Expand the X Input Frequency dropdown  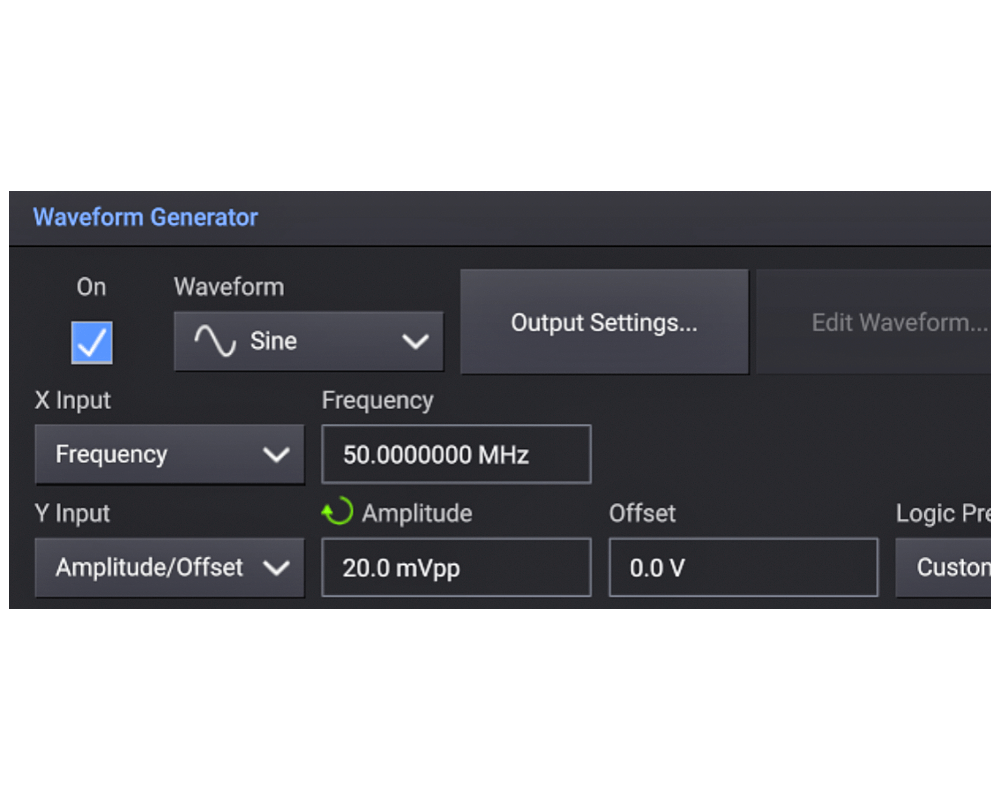click(x=169, y=455)
